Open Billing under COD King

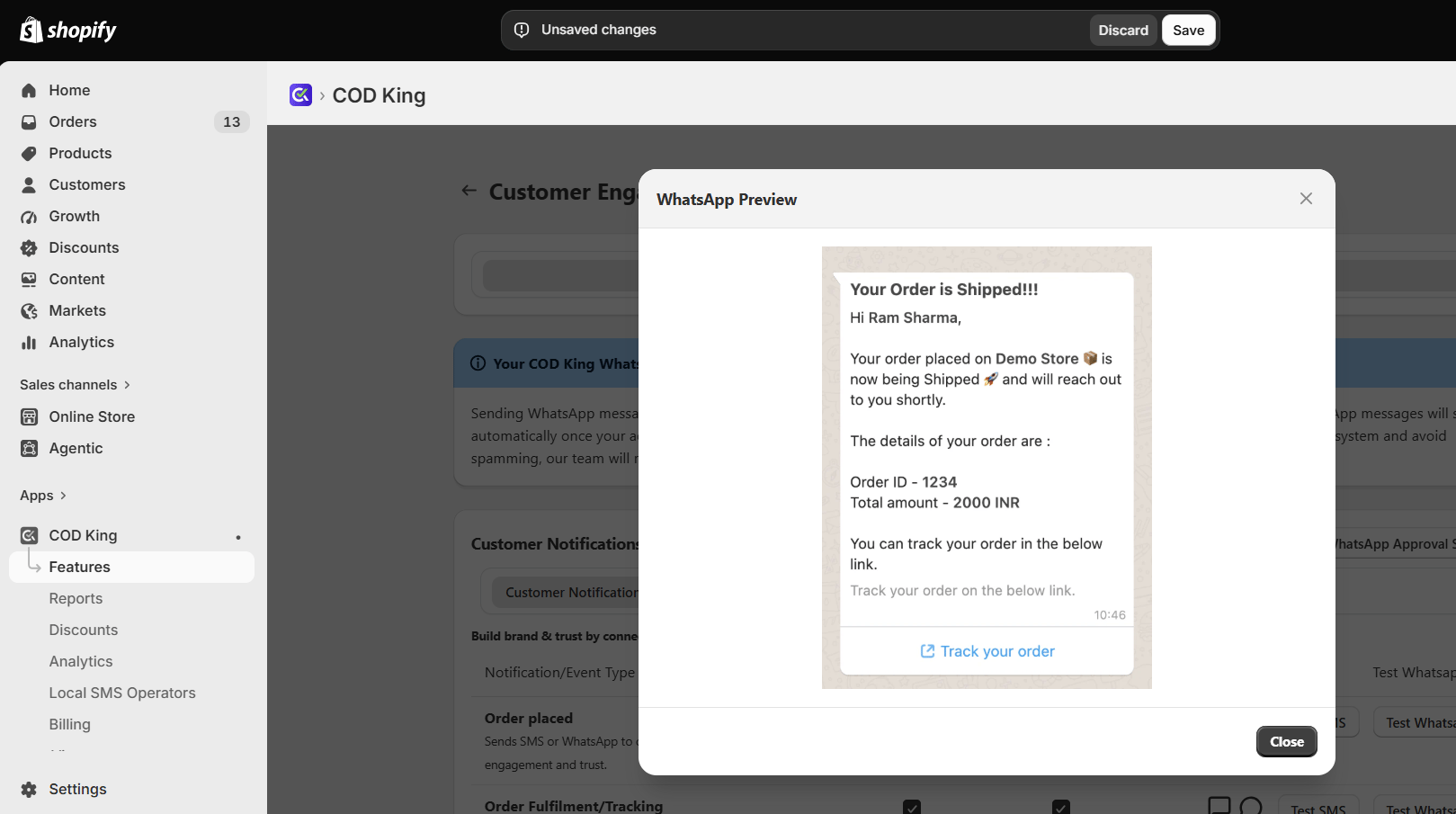pyautogui.click(x=70, y=724)
